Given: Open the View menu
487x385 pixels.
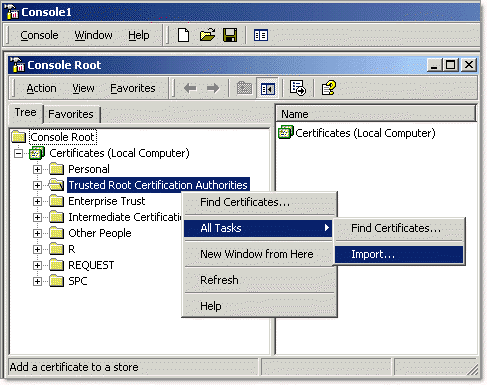Looking at the screenshot, I should tap(83, 88).
